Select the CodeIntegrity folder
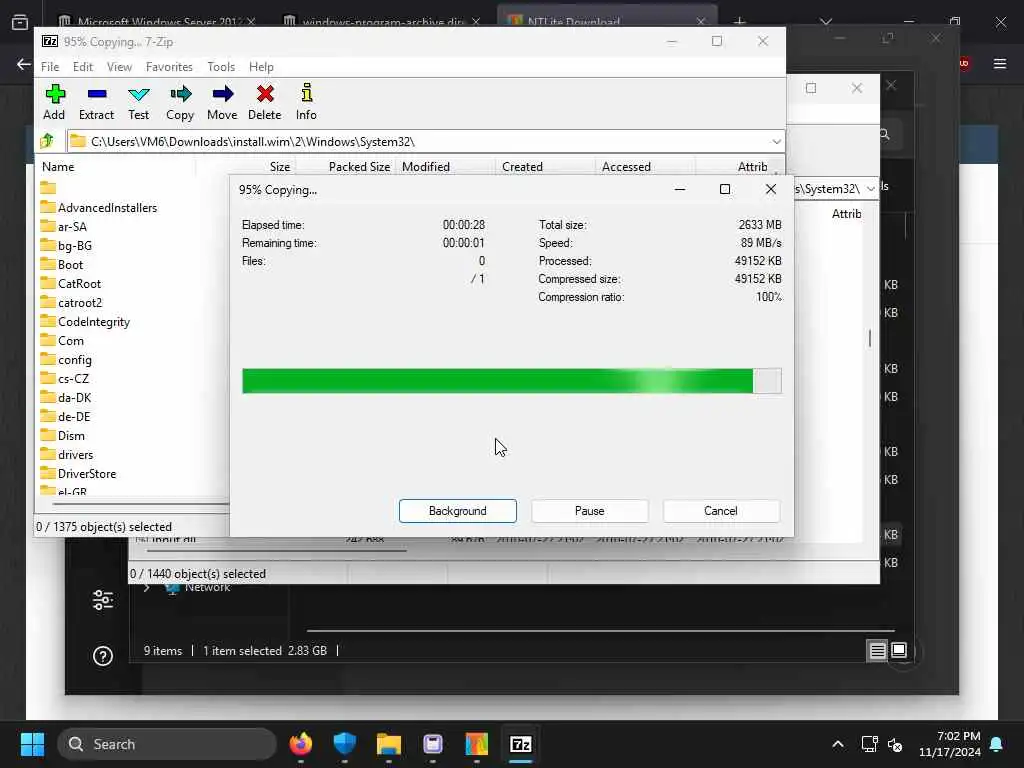 (85, 321)
